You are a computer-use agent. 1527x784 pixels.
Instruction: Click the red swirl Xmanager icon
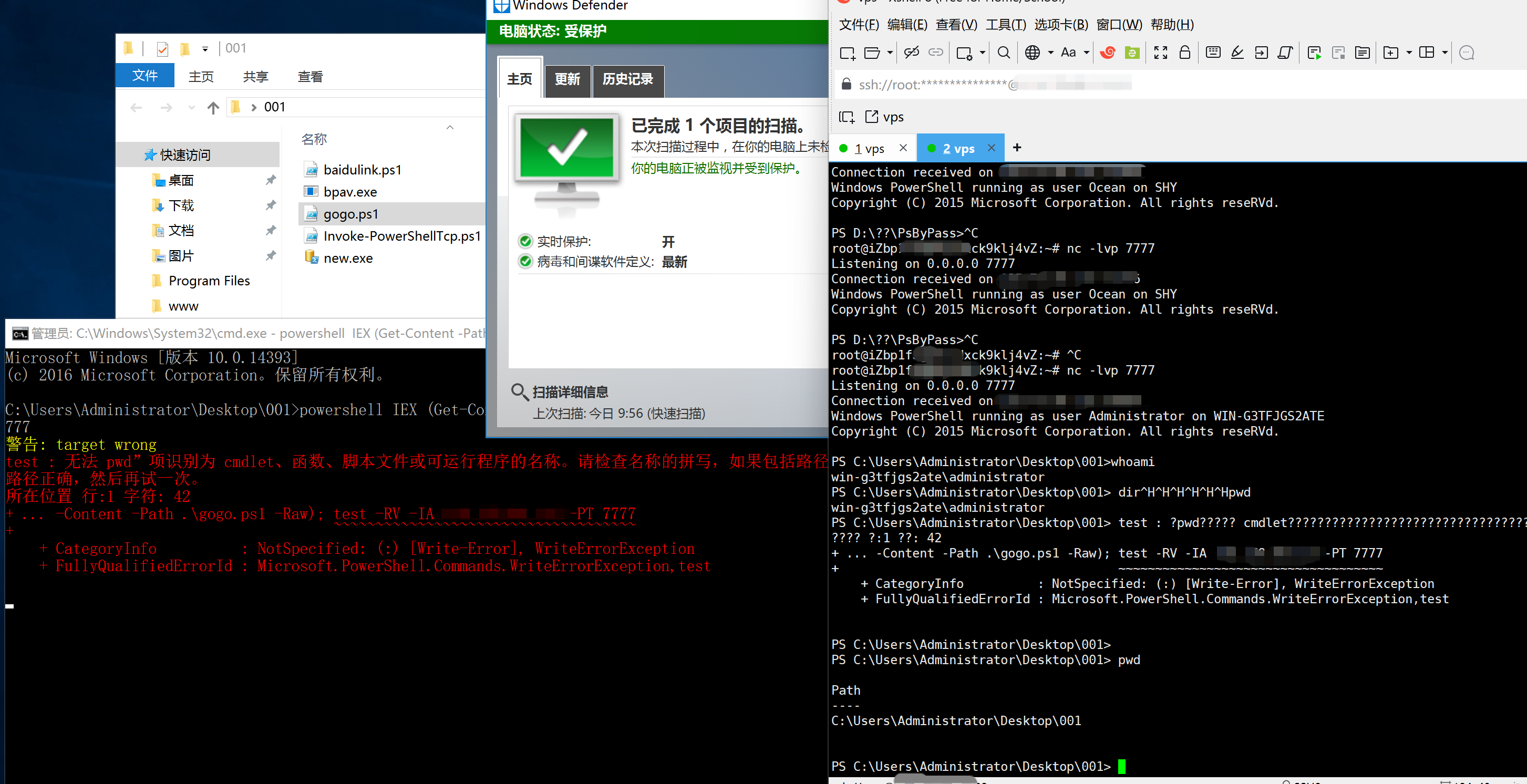(x=1107, y=53)
